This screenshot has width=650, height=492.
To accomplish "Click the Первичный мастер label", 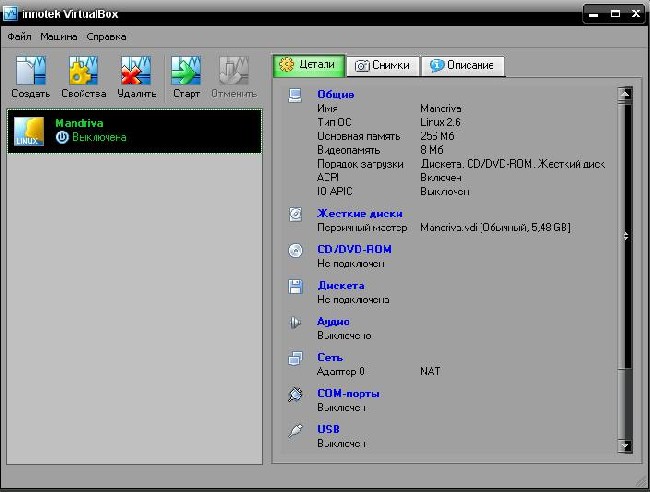I will pos(362,228).
